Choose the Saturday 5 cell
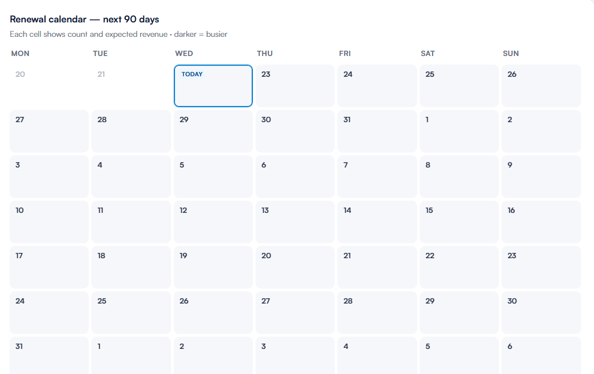Screen dimensions: 594x374 click(459, 355)
